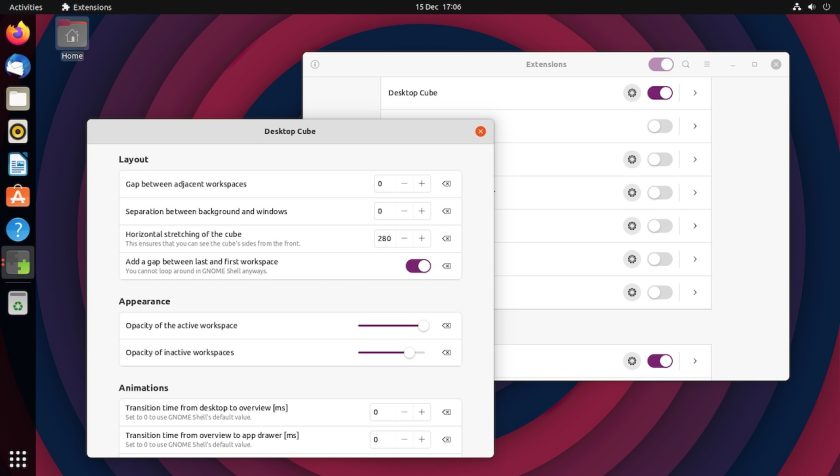Reset Transition time from desktop to overview

coord(446,412)
